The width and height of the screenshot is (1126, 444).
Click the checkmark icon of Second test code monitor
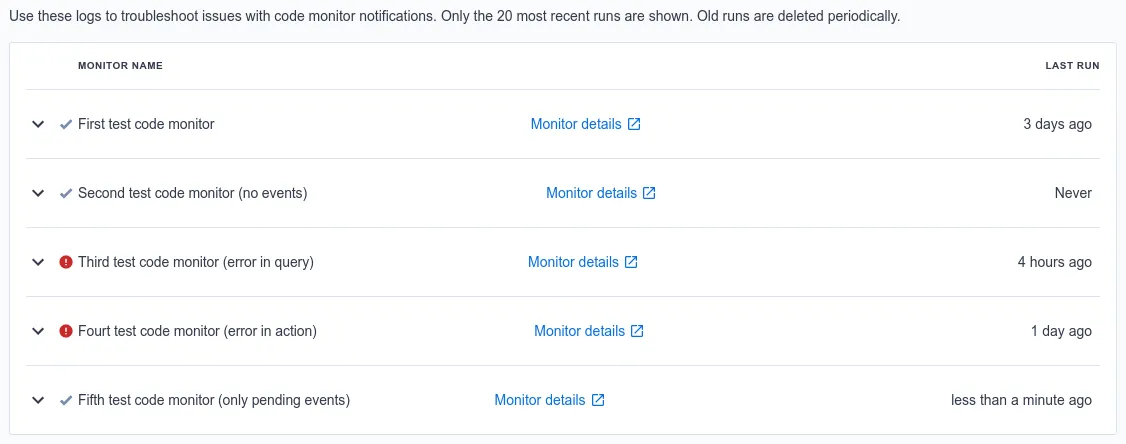click(66, 193)
